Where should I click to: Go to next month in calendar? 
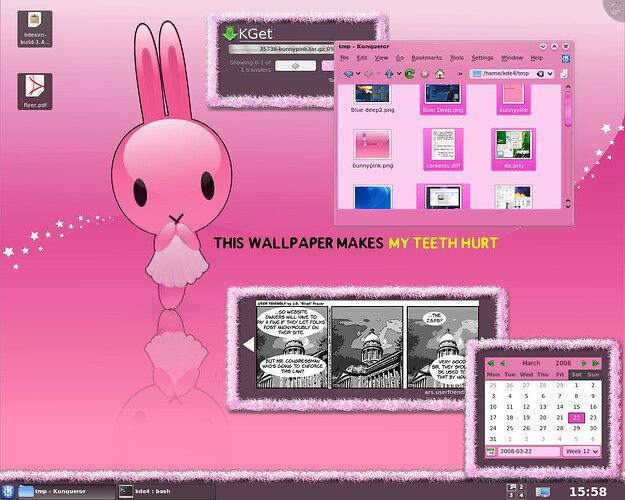tap(584, 363)
